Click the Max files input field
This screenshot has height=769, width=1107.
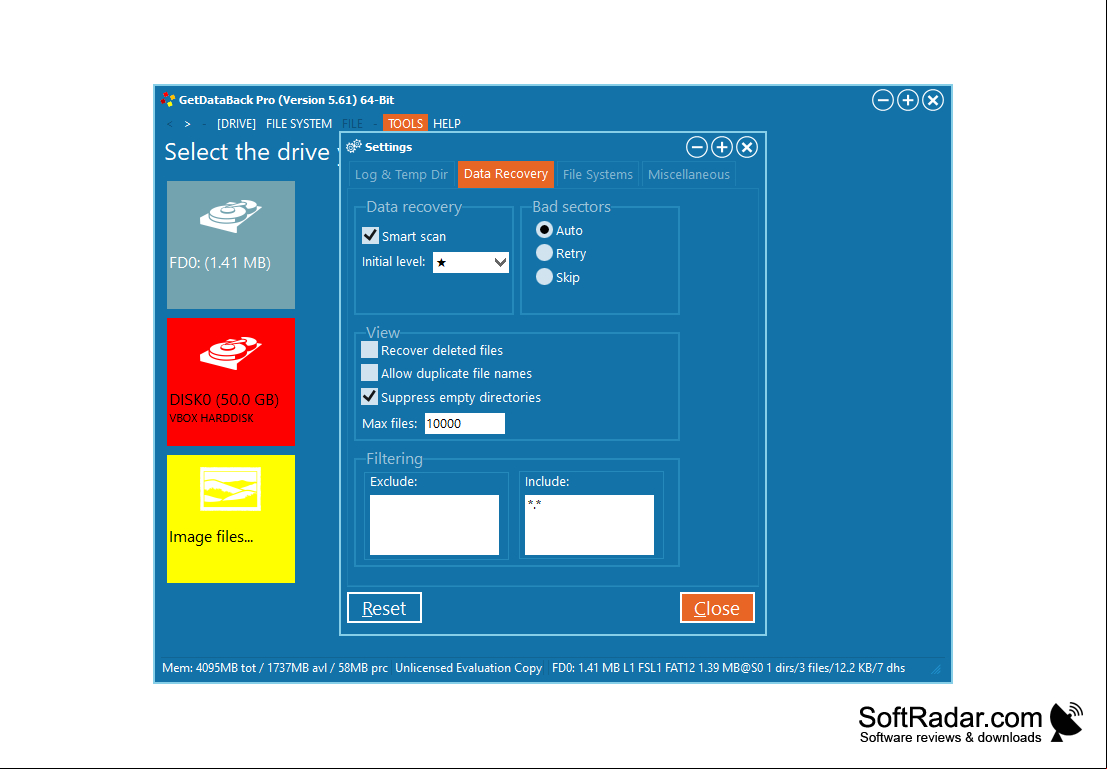point(465,424)
